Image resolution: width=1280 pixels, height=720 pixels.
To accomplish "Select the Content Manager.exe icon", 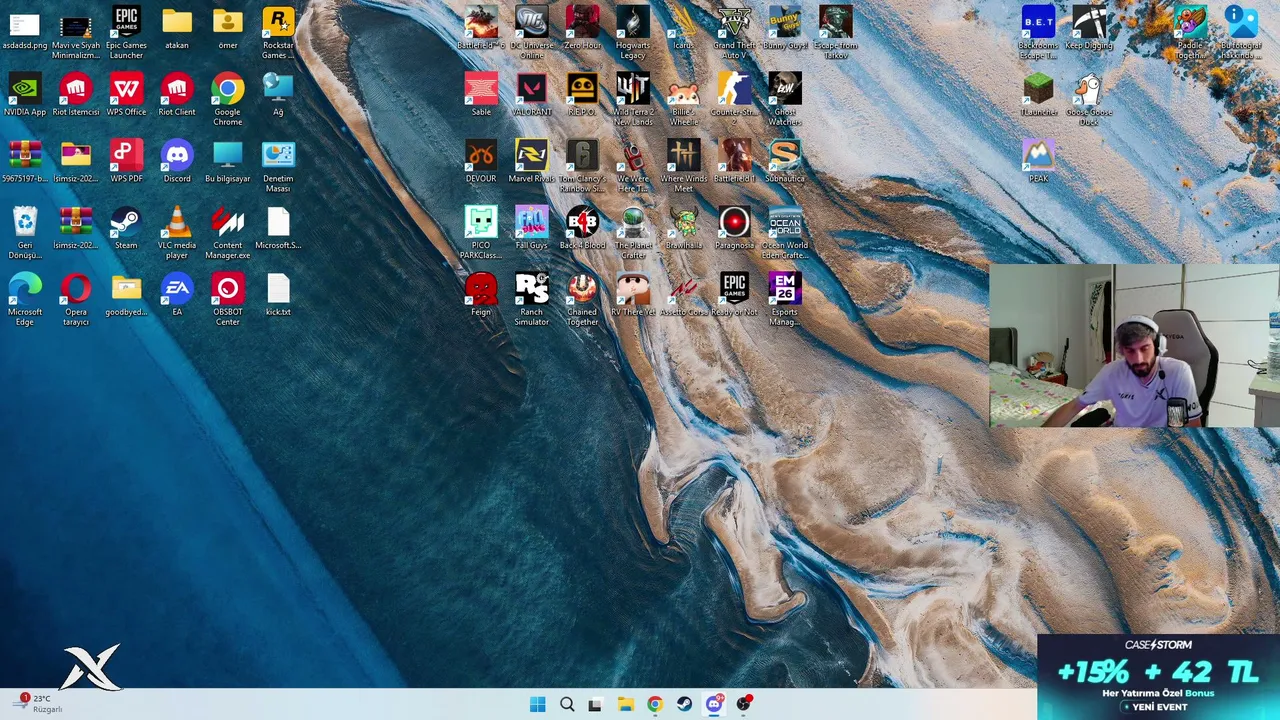I will 228,233.
